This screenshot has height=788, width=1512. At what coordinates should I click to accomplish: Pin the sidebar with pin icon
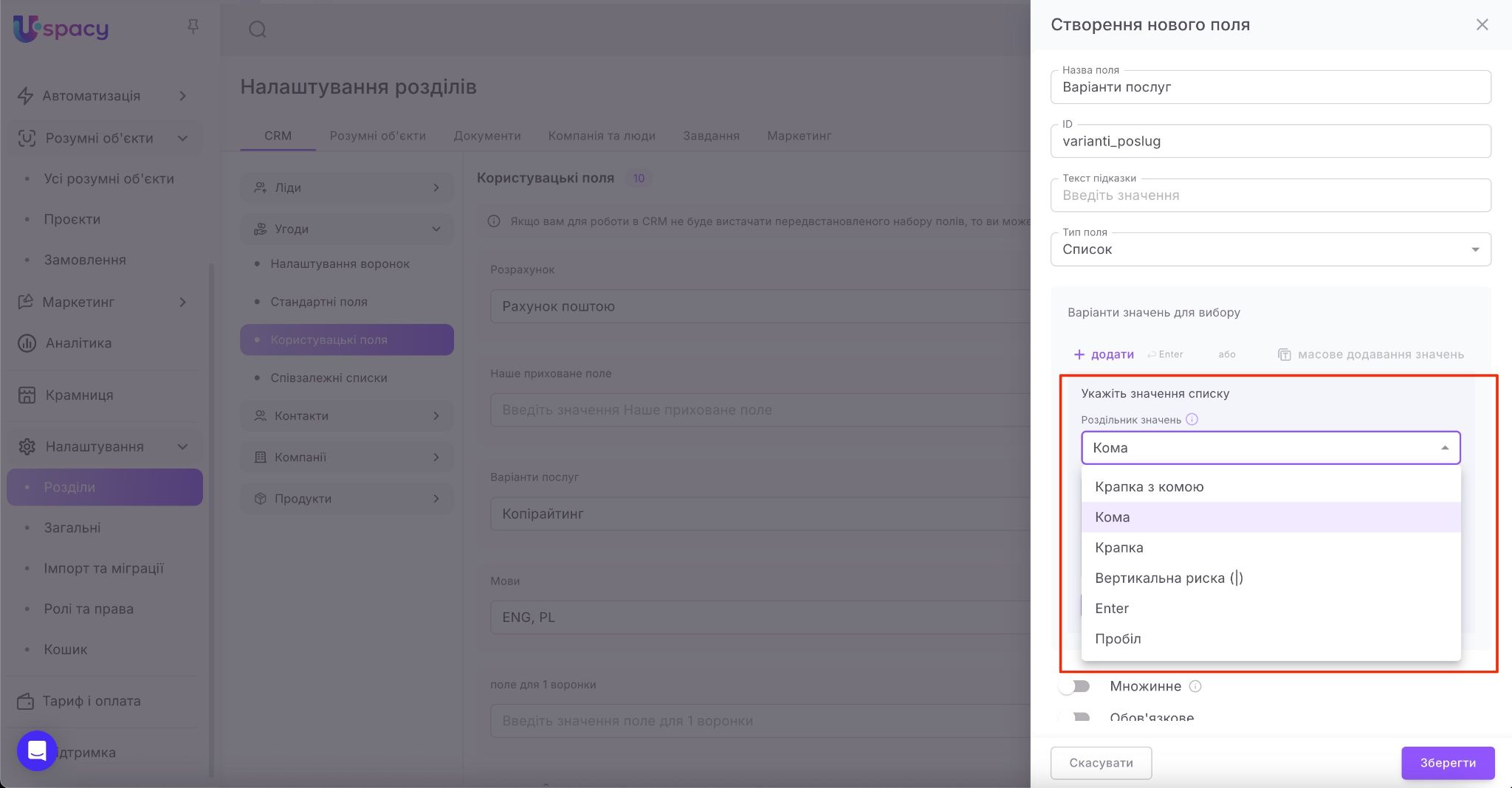tap(193, 27)
